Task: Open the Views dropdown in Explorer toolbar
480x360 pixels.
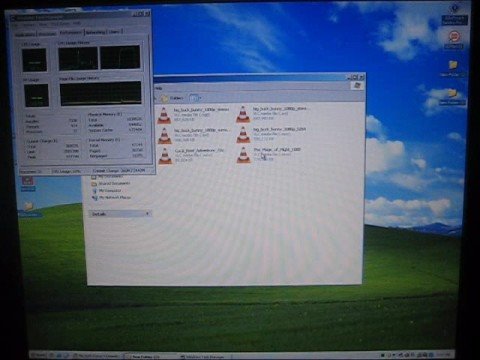Action: coord(195,98)
